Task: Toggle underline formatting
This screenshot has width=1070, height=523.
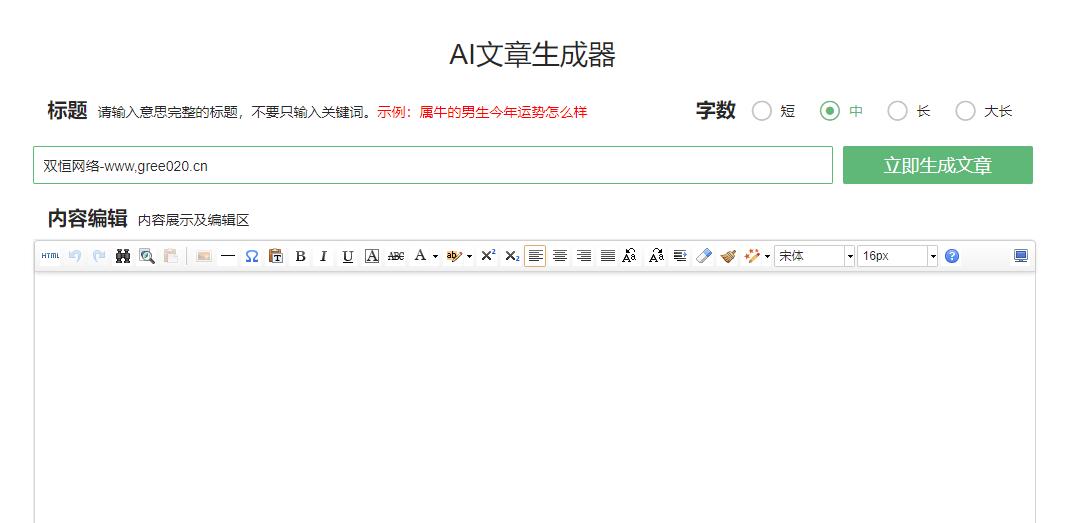Action: 347,256
